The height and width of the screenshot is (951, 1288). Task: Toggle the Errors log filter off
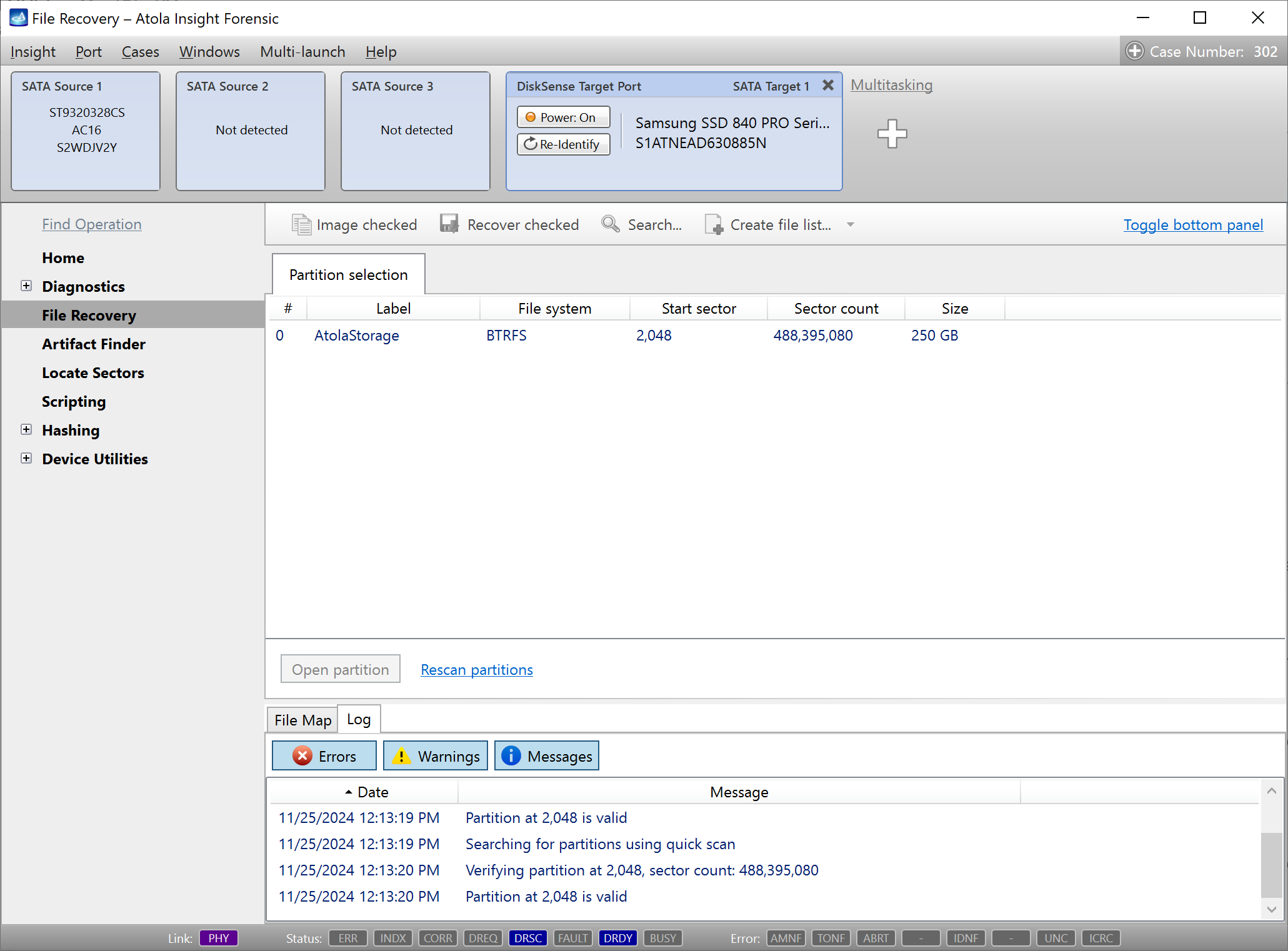click(x=323, y=755)
